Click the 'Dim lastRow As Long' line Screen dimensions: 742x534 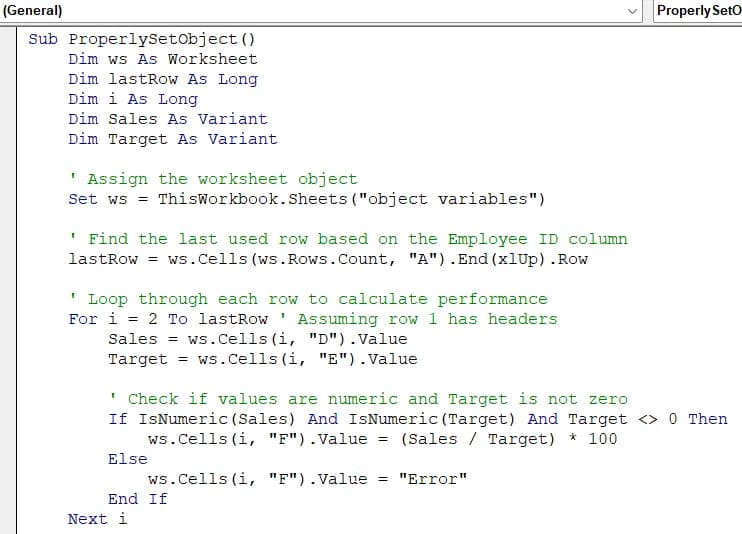(163, 79)
